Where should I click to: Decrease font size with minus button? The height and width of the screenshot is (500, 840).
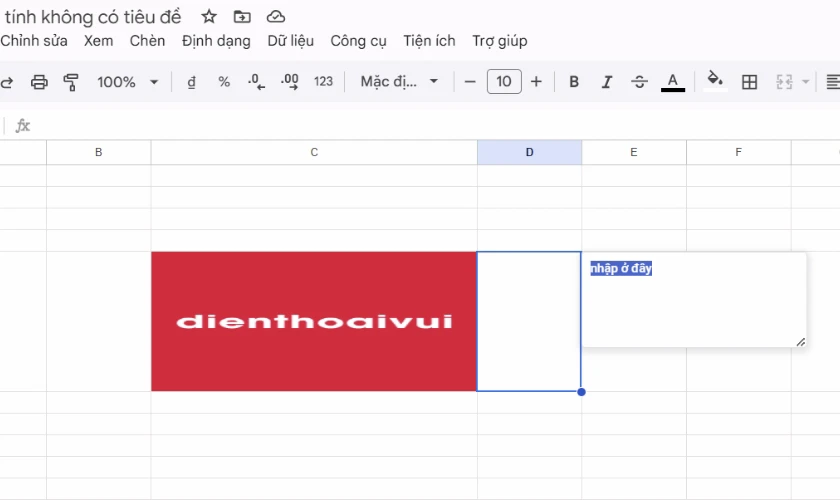pos(470,82)
